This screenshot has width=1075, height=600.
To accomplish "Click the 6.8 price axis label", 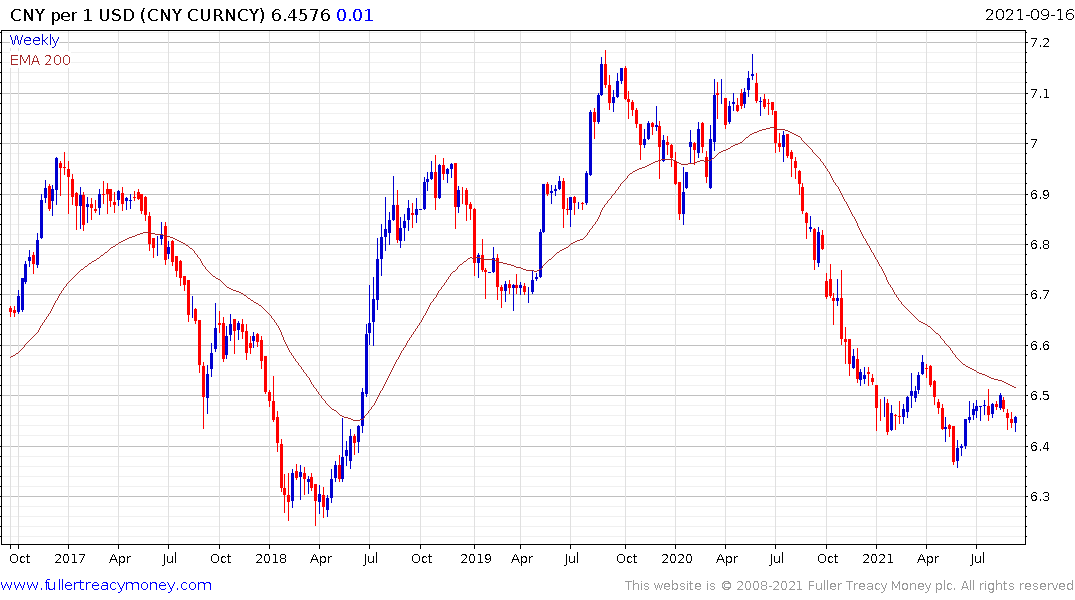I will [x=1039, y=244].
